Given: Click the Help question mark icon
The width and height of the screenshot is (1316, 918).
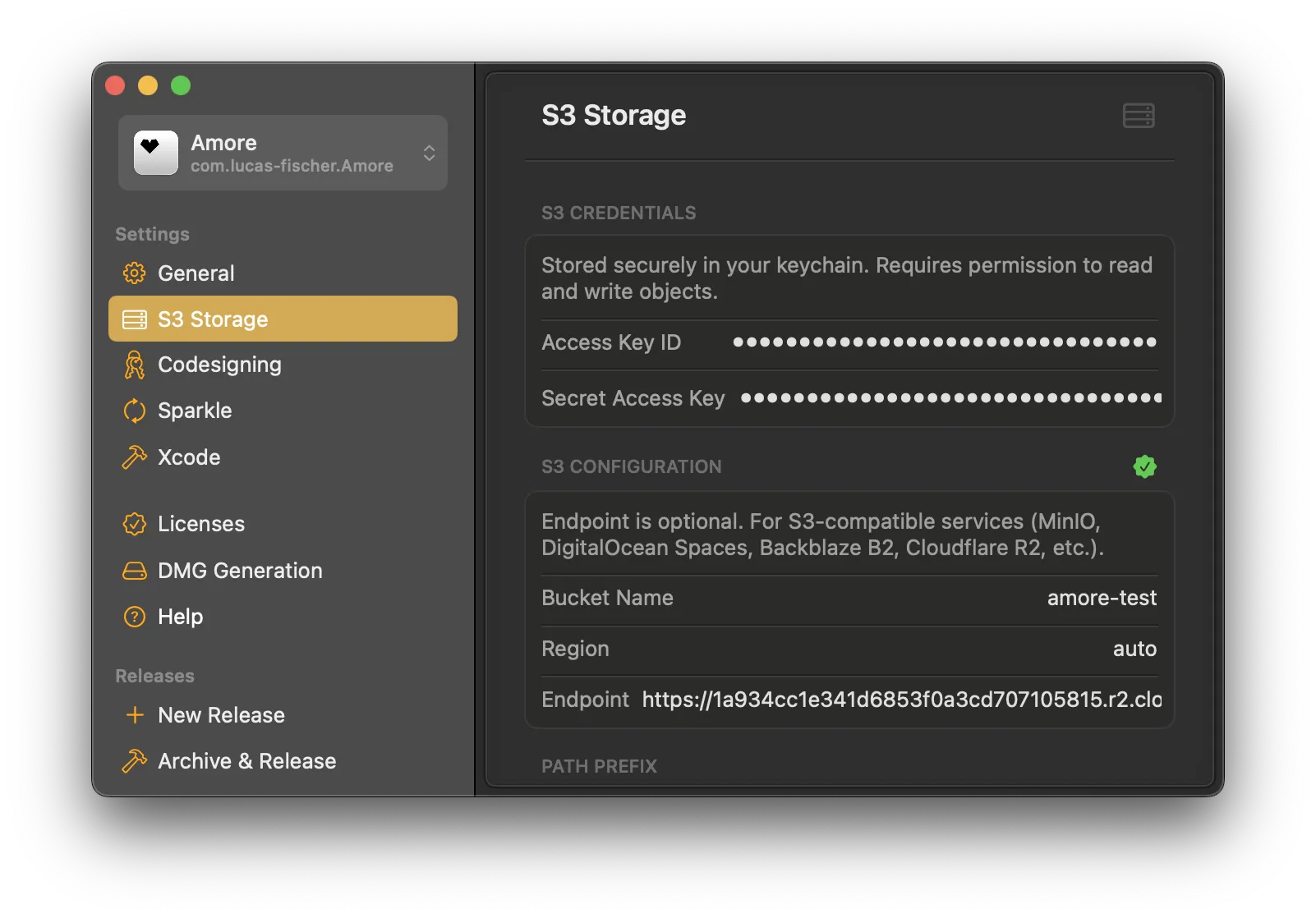Looking at the screenshot, I should pyautogui.click(x=134, y=617).
